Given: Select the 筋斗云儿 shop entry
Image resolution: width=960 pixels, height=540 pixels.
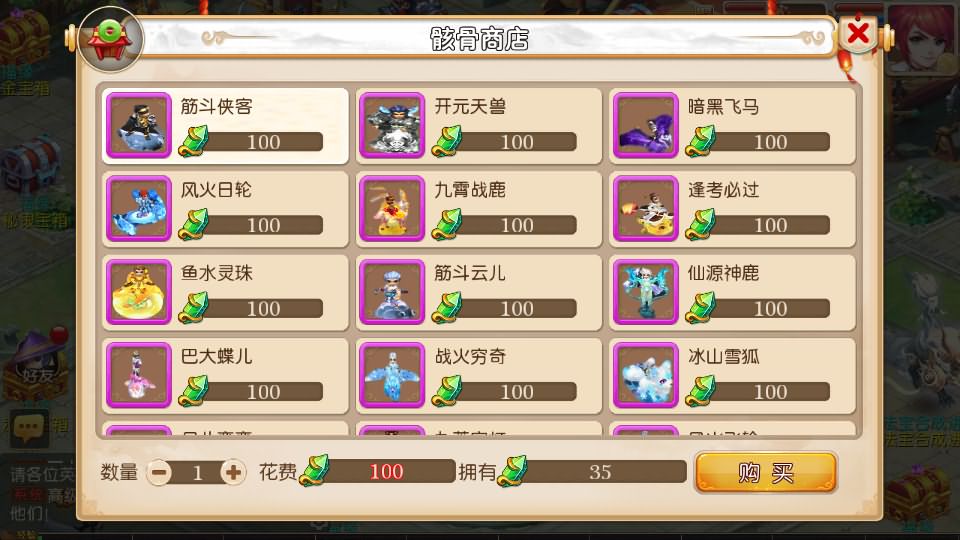Looking at the screenshot, I should tap(479, 293).
